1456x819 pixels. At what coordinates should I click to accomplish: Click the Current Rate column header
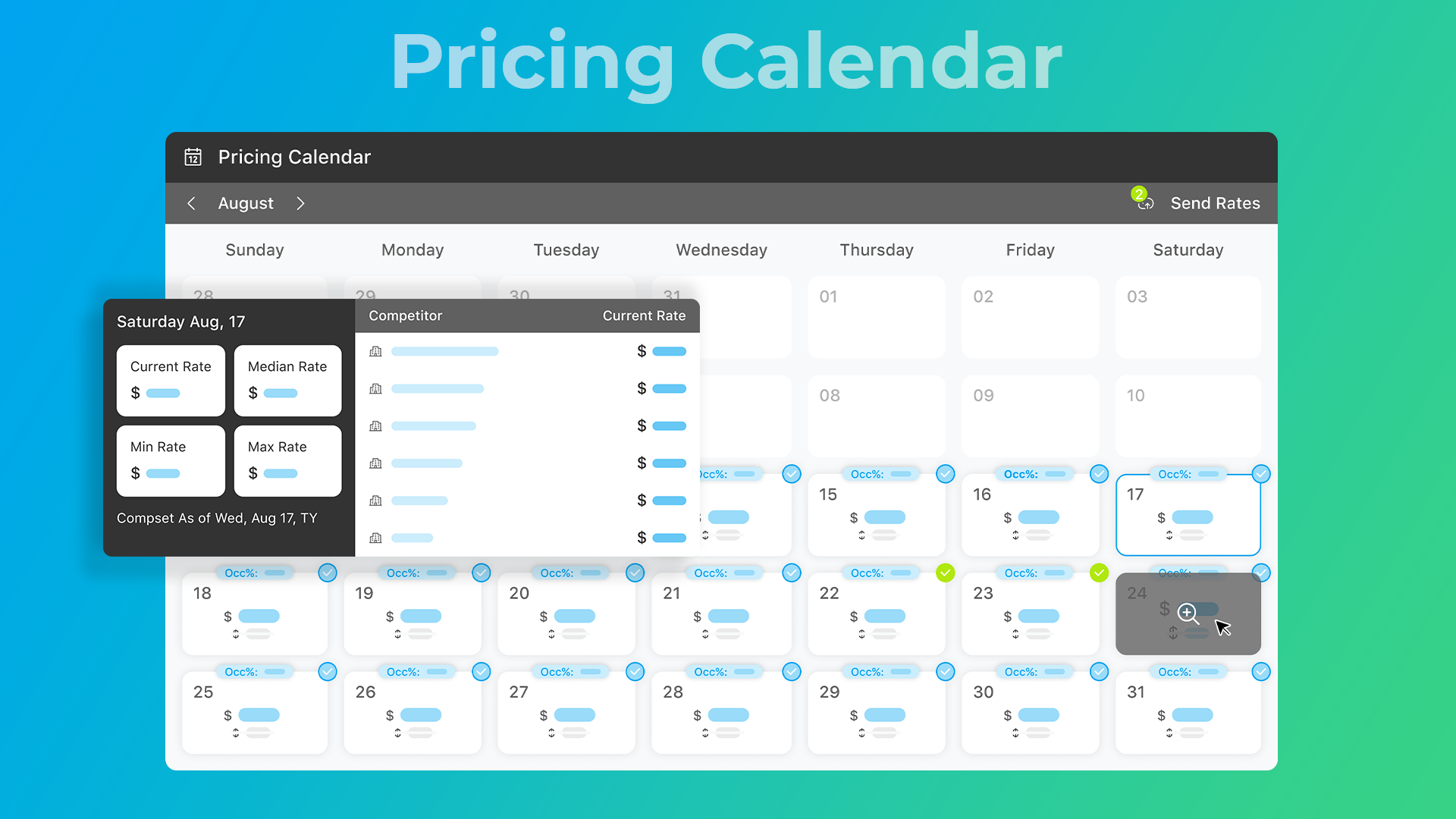[644, 315]
